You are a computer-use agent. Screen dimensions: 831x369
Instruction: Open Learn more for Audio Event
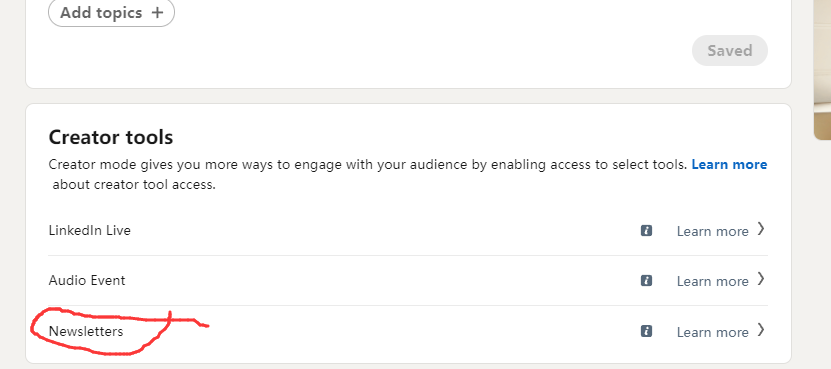click(x=712, y=281)
